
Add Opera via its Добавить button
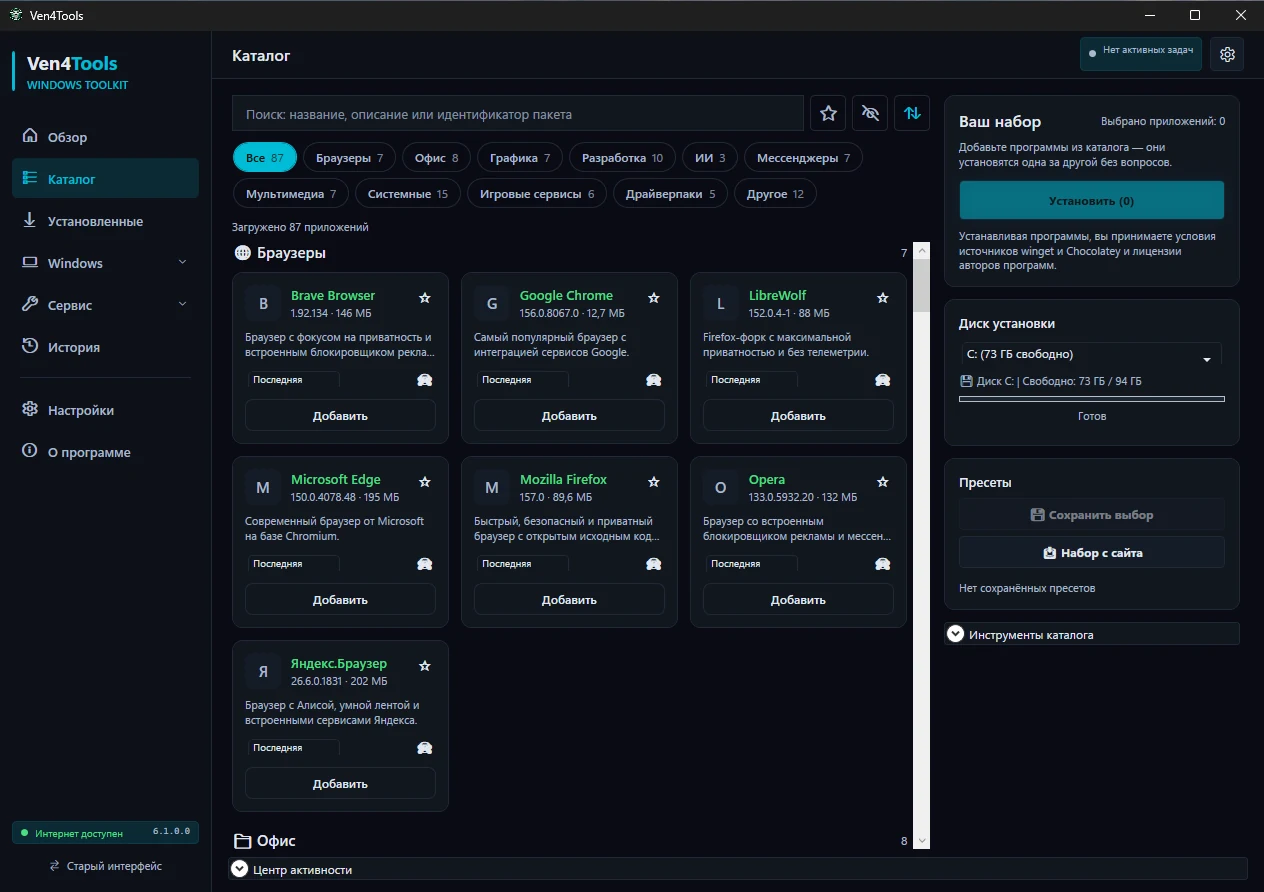click(x=798, y=600)
